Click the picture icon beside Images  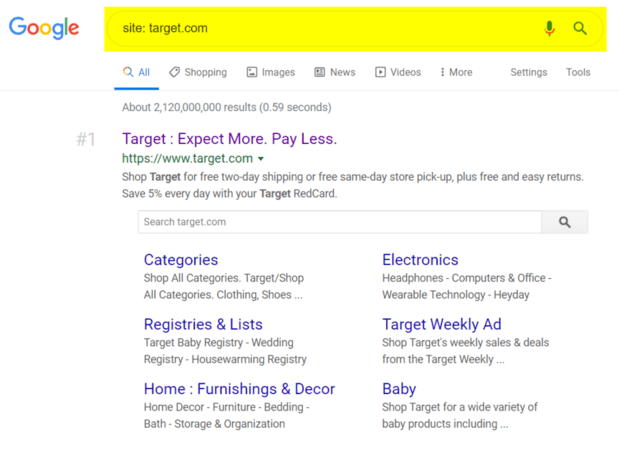point(252,72)
